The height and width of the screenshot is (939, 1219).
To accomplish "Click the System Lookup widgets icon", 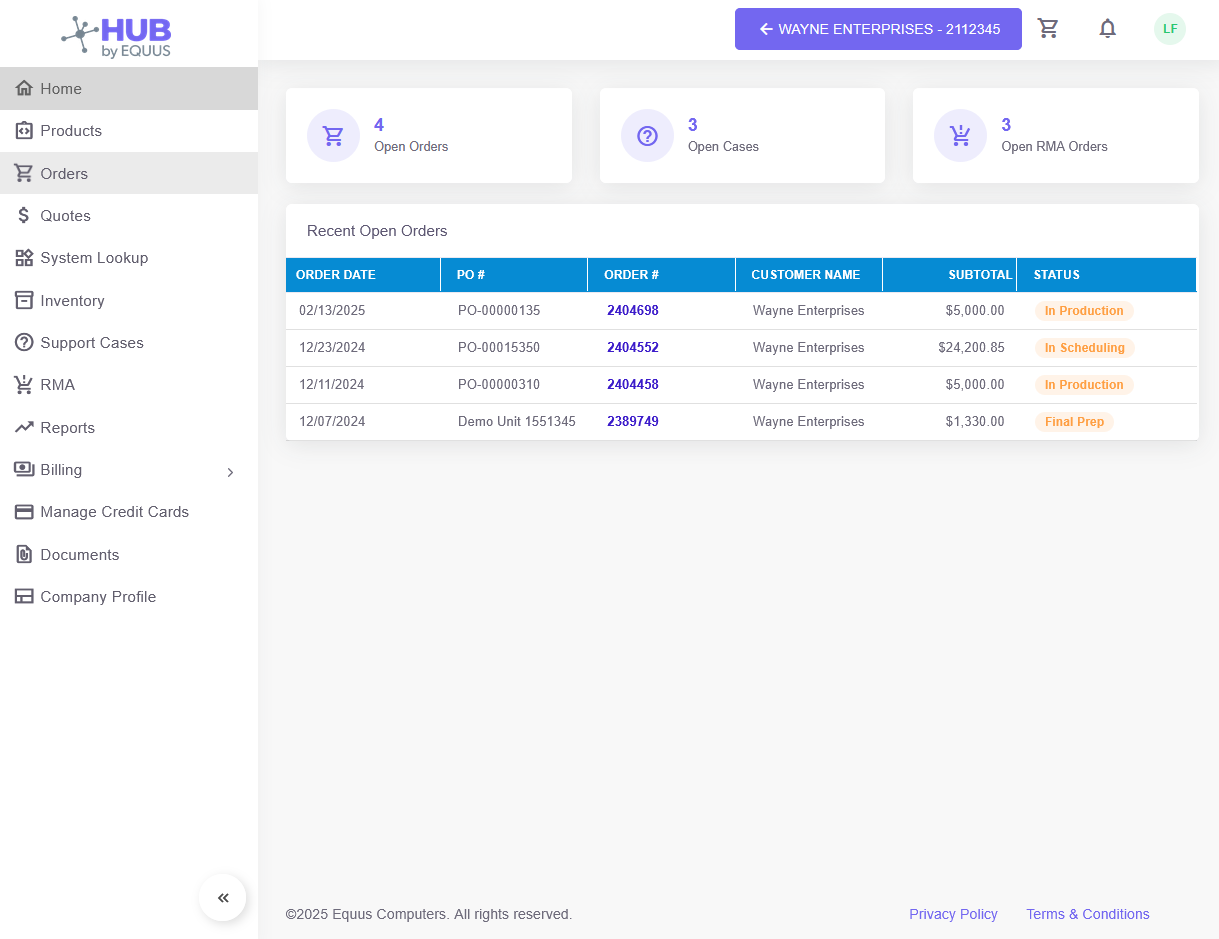I will (24, 258).
